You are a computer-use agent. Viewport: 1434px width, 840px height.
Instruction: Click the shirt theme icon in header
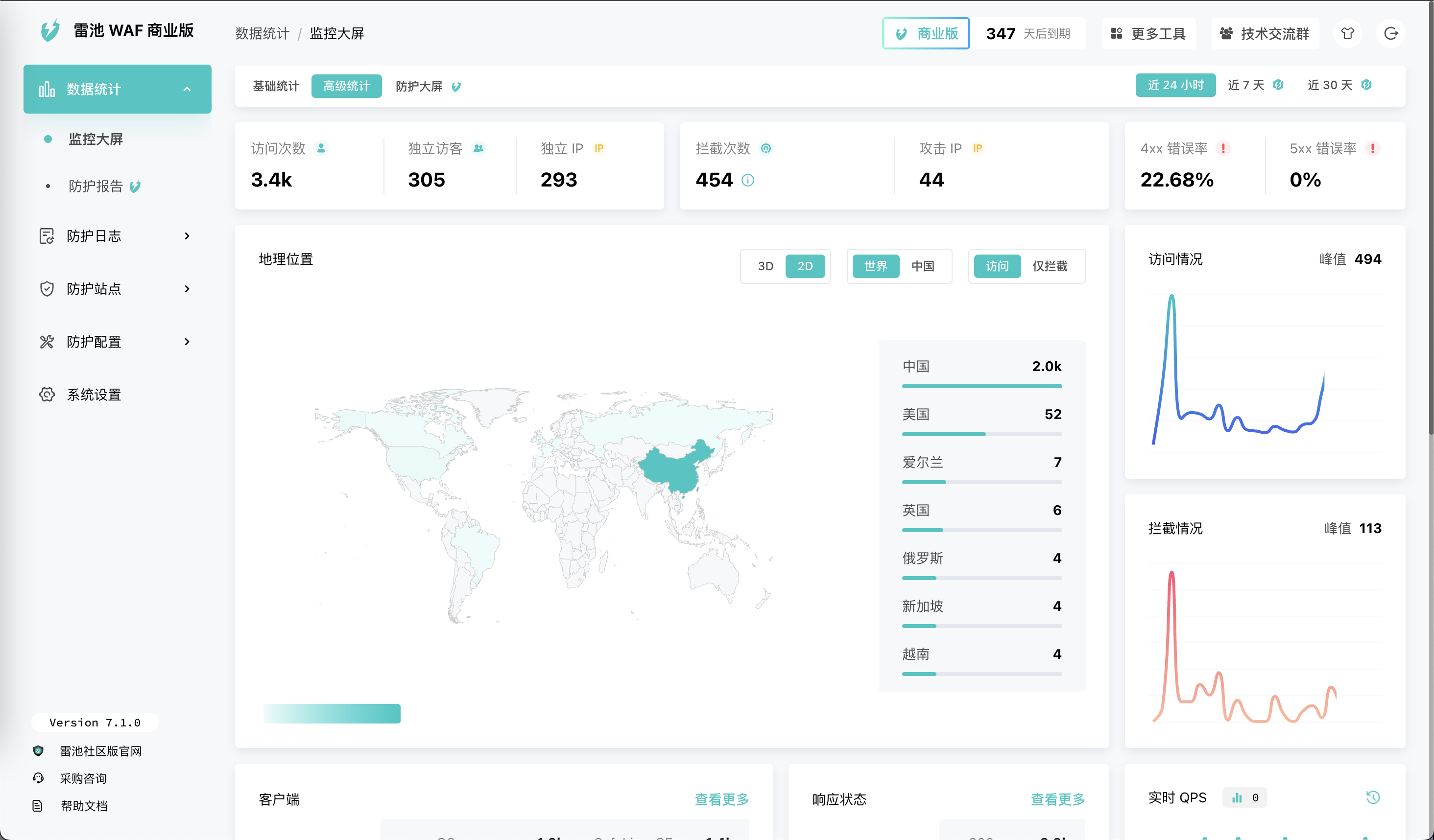tap(1347, 34)
